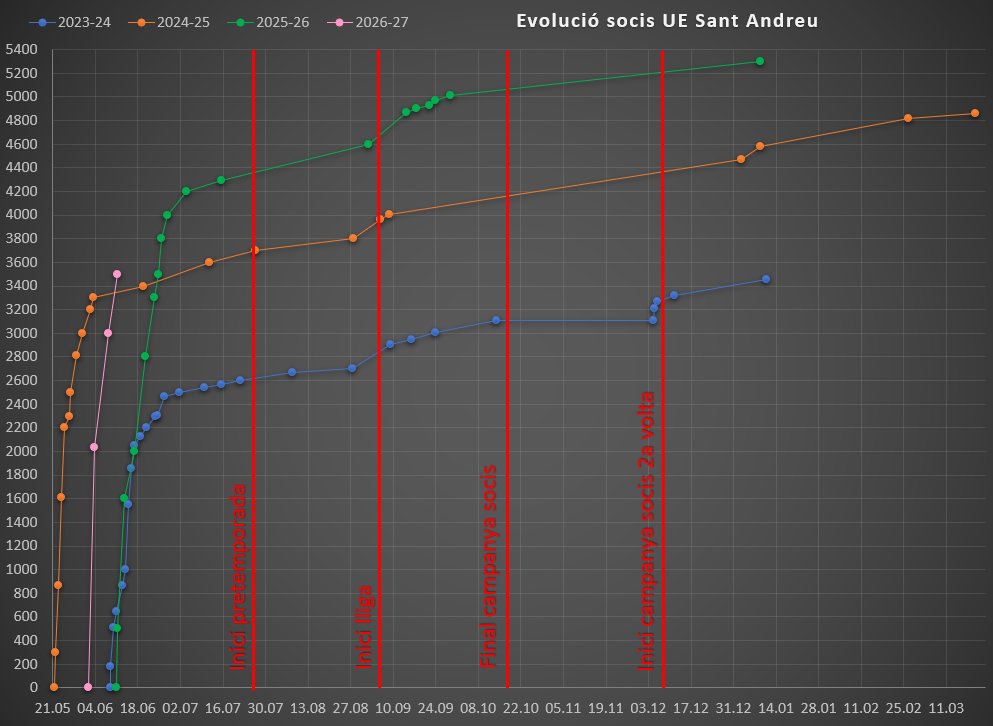Viewport: 993px width, 726px height.
Task: Select the 2025-26 legend entry
Action: [x=269, y=22]
